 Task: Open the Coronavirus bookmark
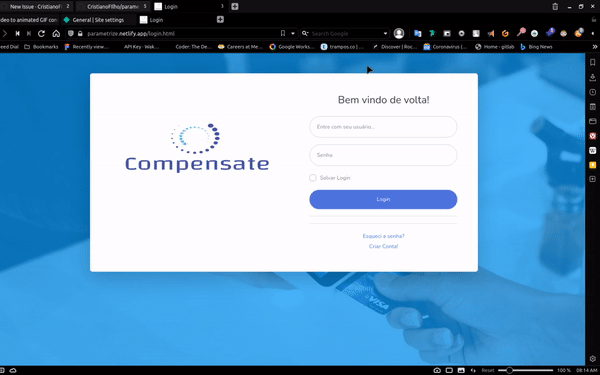pyautogui.click(x=445, y=47)
